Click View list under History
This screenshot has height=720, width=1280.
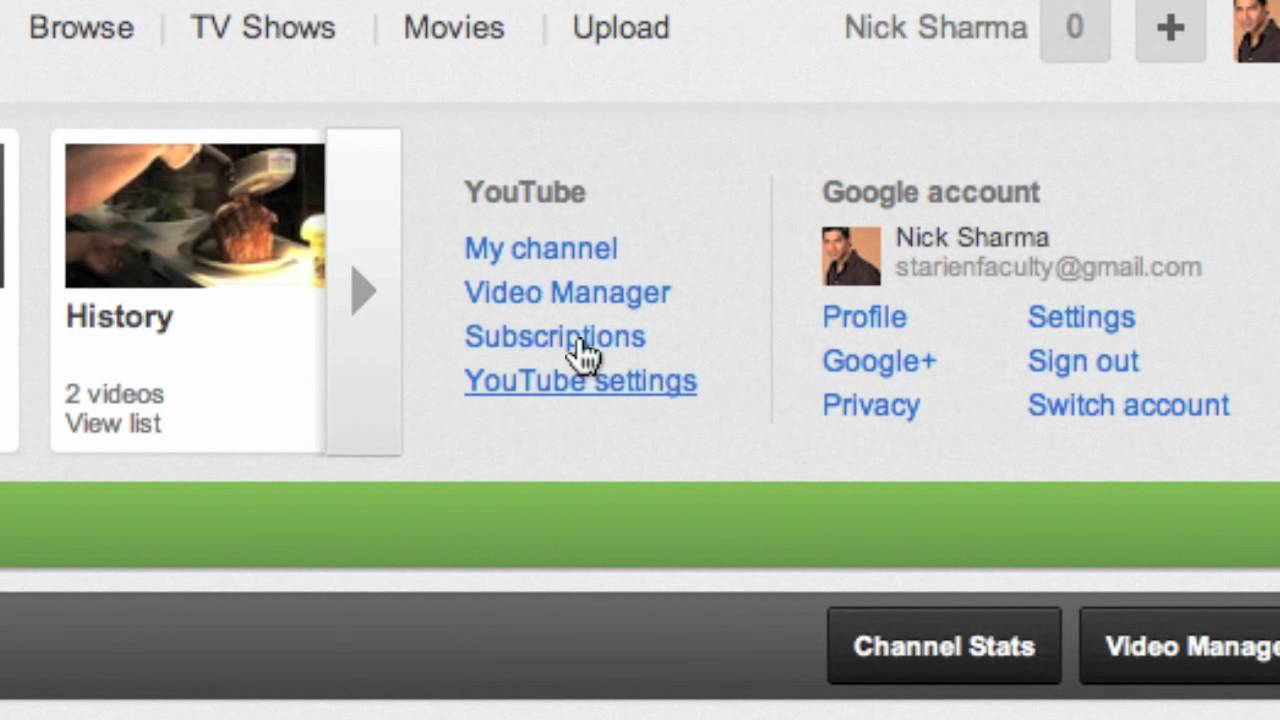click(113, 424)
